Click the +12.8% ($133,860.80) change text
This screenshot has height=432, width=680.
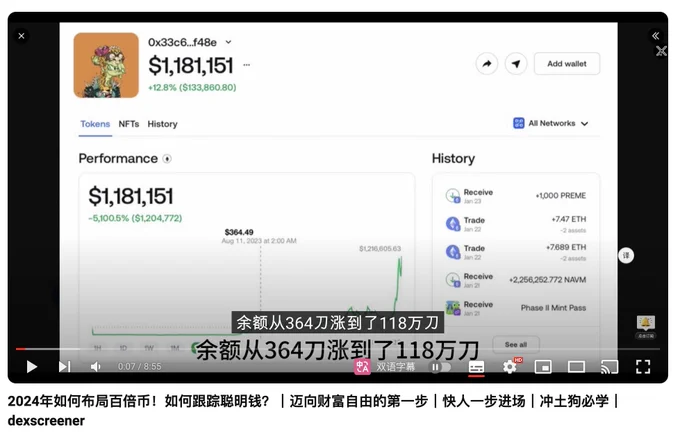pos(192,87)
